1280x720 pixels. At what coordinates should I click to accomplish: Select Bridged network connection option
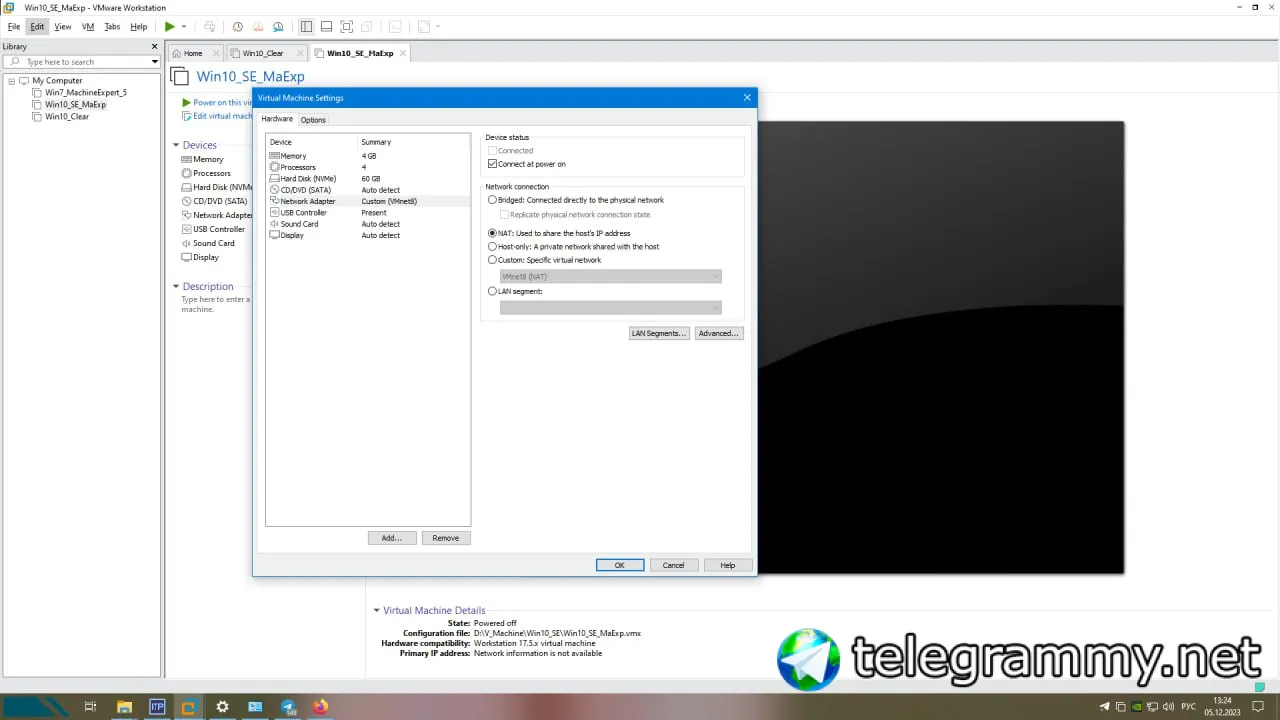[492, 200]
